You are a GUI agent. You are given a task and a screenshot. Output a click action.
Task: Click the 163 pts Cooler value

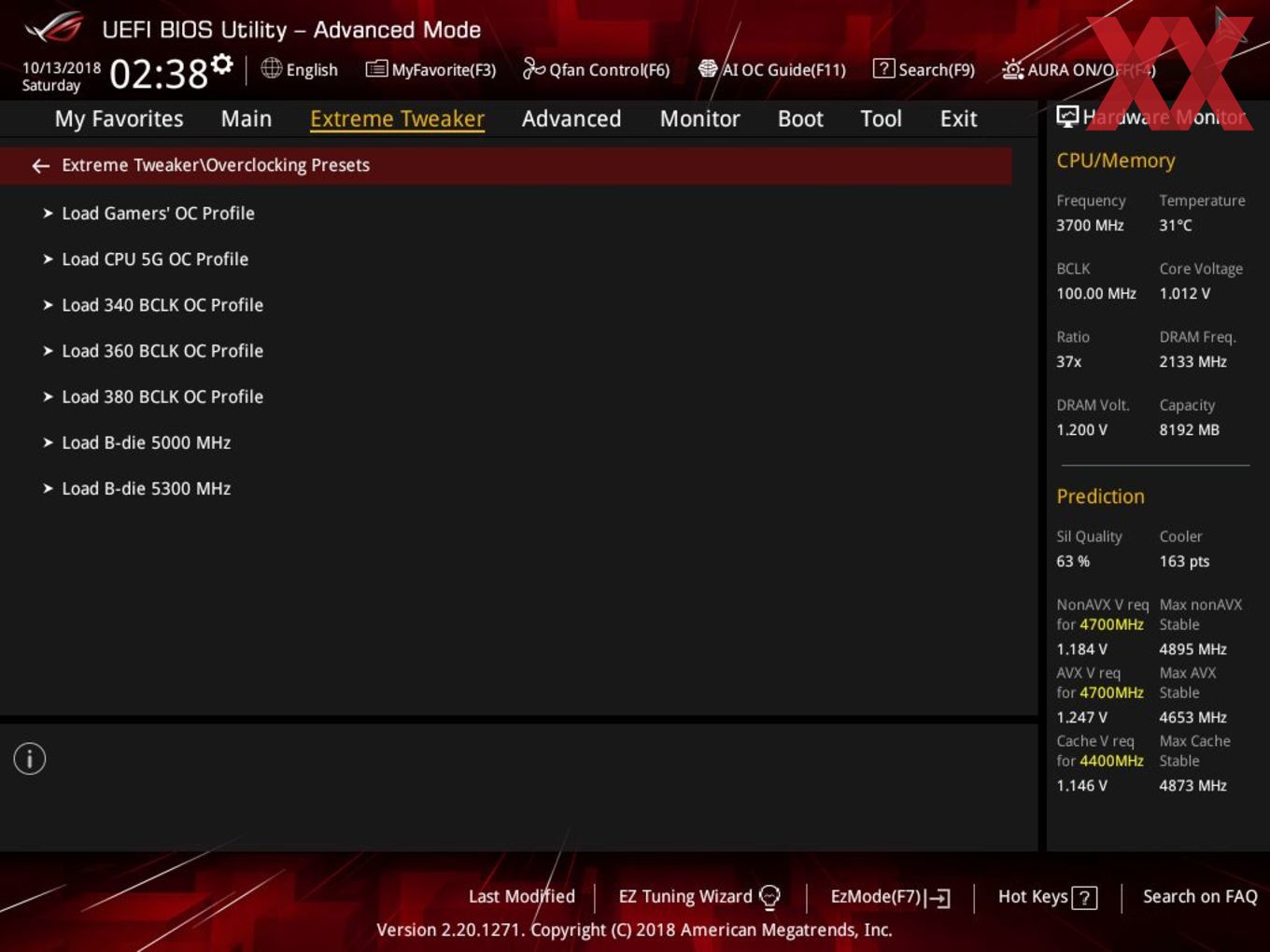pos(1184,561)
